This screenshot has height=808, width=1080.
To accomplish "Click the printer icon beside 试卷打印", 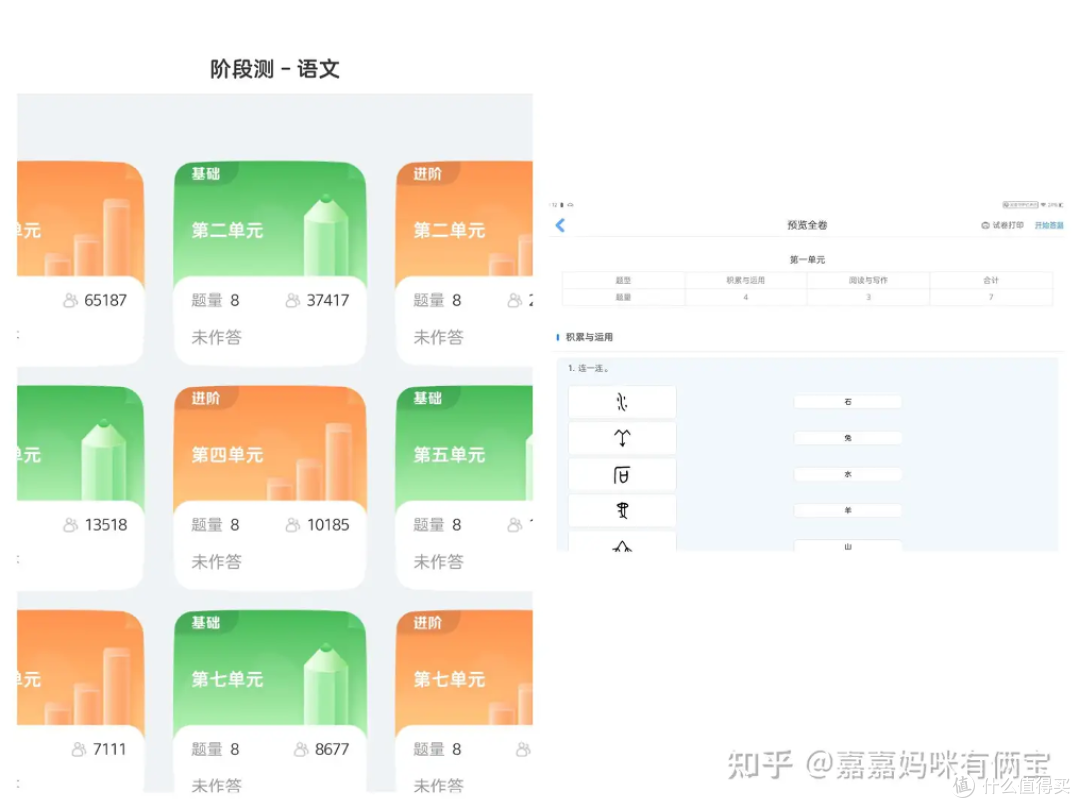I will click(x=985, y=225).
